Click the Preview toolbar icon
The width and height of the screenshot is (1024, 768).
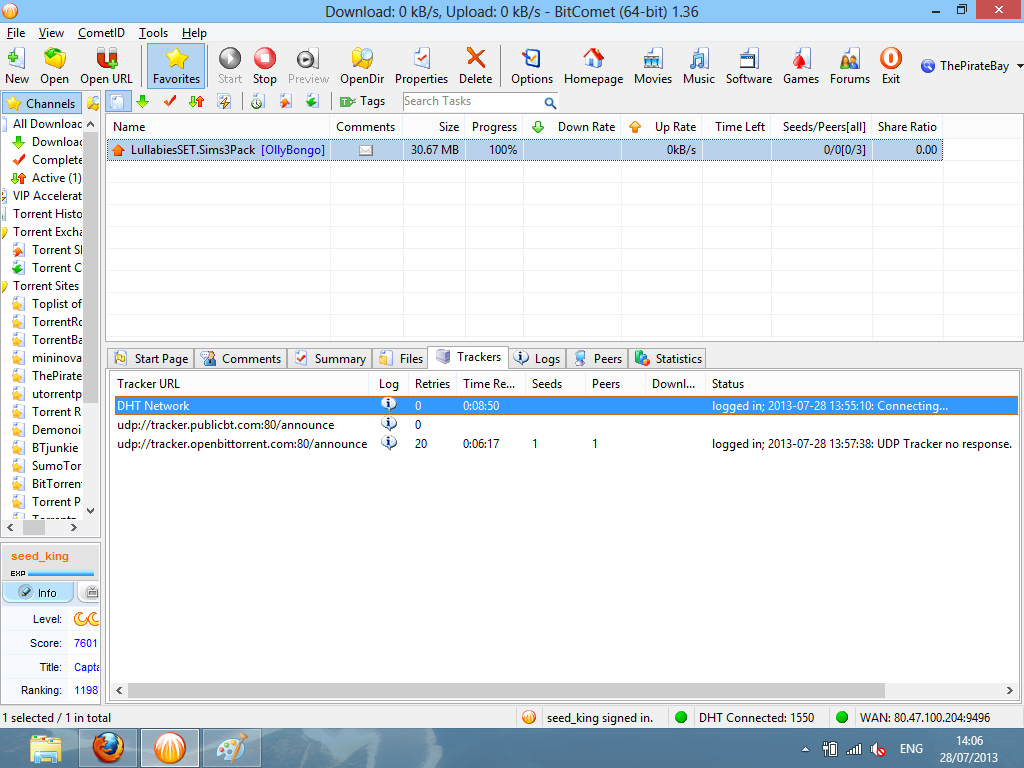(308, 66)
